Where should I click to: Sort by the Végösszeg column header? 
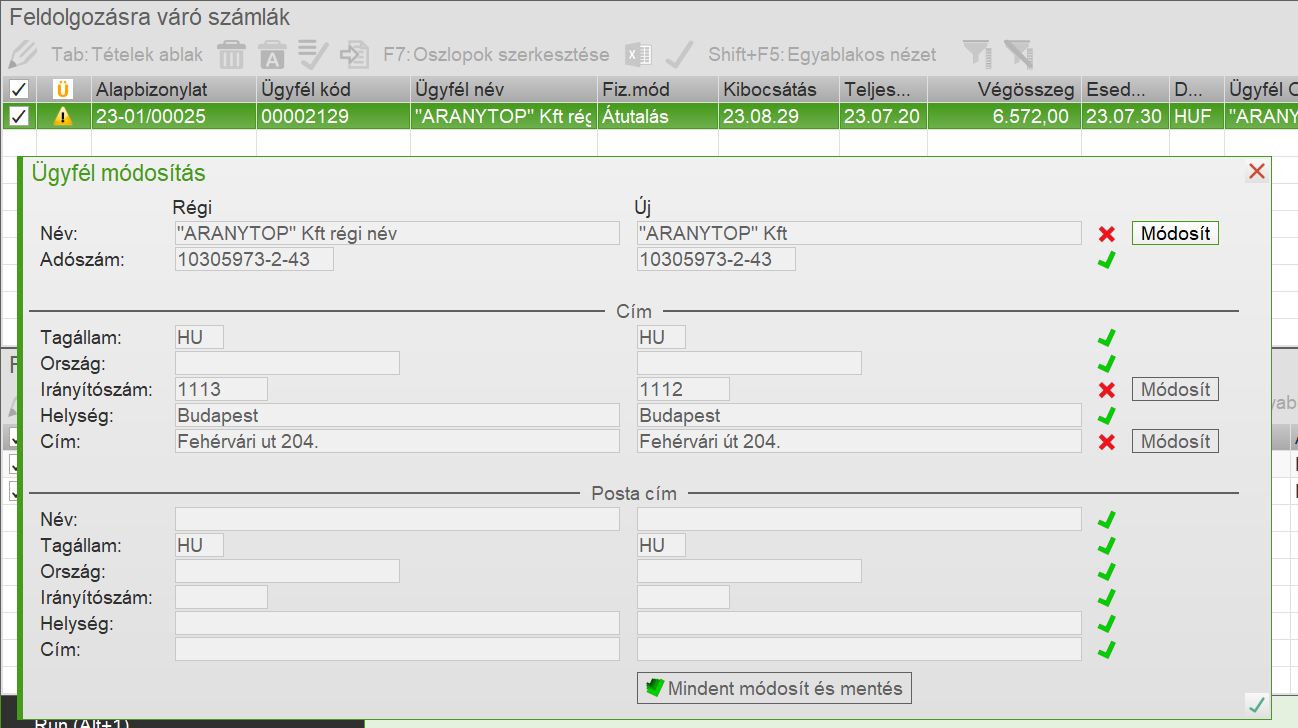point(1004,89)
